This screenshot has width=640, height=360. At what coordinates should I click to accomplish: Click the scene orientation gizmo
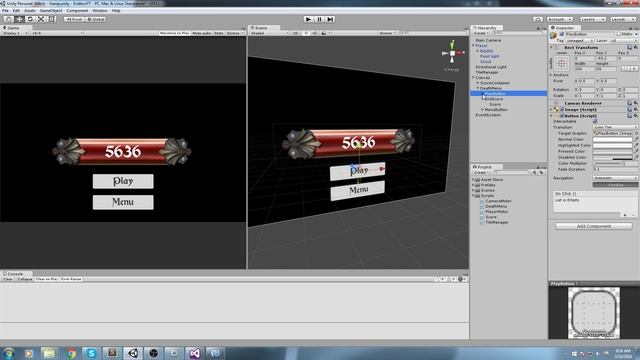pos(452,53)
